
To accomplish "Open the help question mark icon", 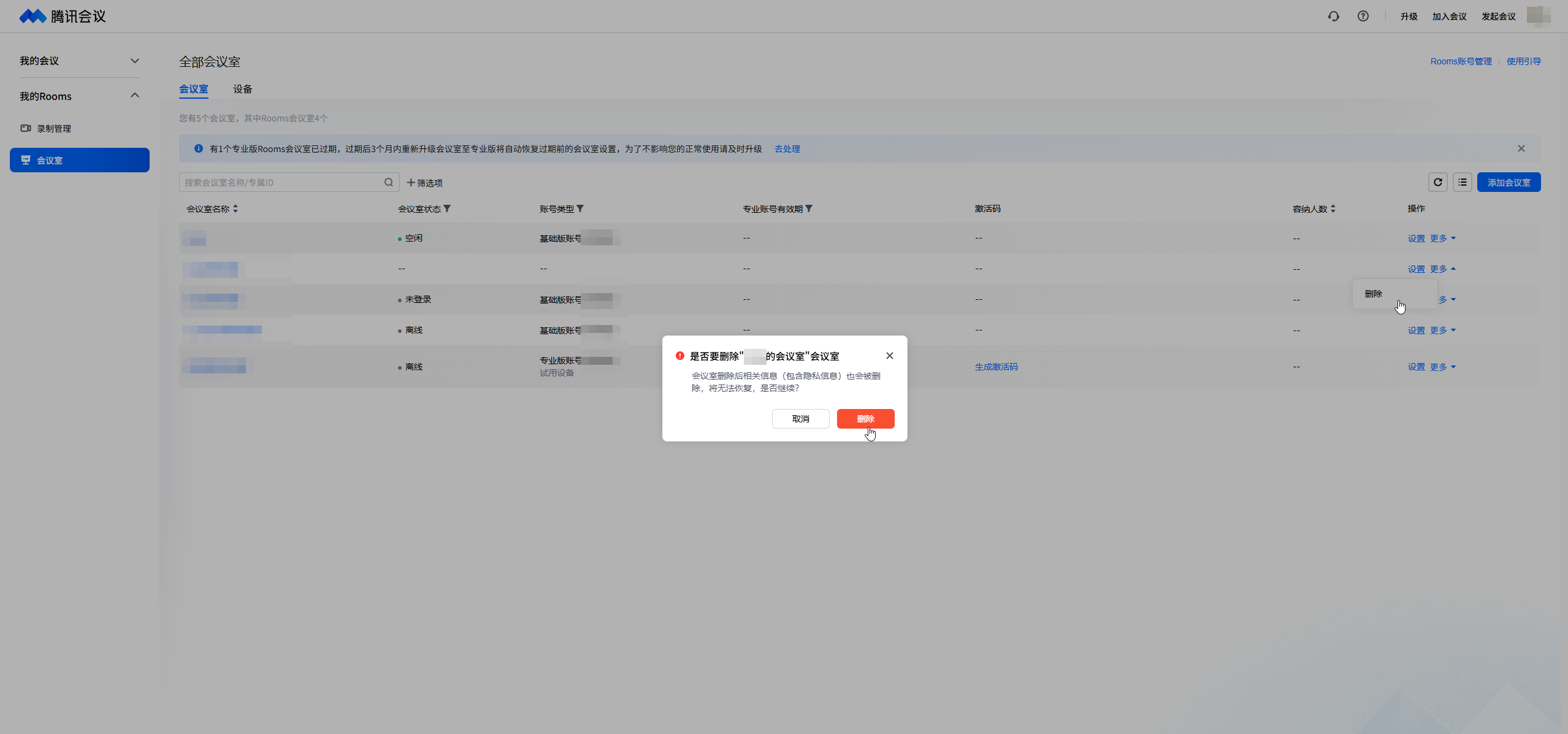I will click(1363, 17).
